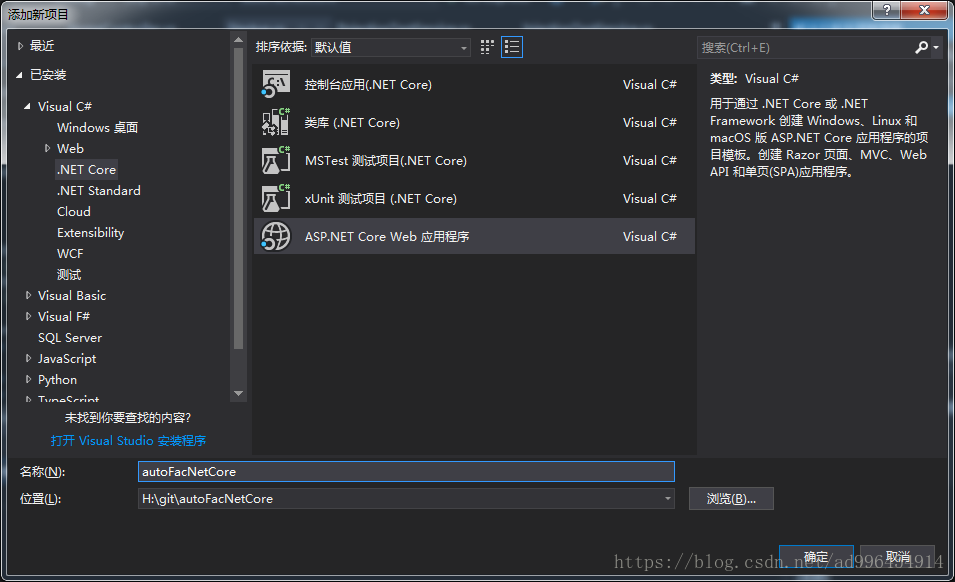Collapse the 已安装 tree node

tap(19, 75)
